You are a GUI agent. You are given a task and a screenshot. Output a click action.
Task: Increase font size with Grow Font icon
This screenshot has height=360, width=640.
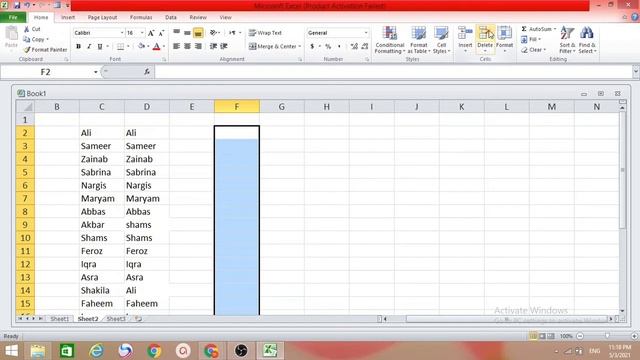click(x=151, y=33)
